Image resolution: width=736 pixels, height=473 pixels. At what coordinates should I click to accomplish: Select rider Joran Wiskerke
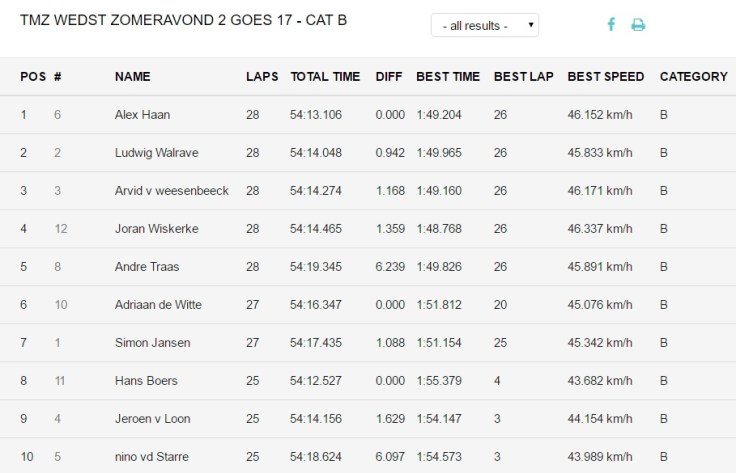156,229
